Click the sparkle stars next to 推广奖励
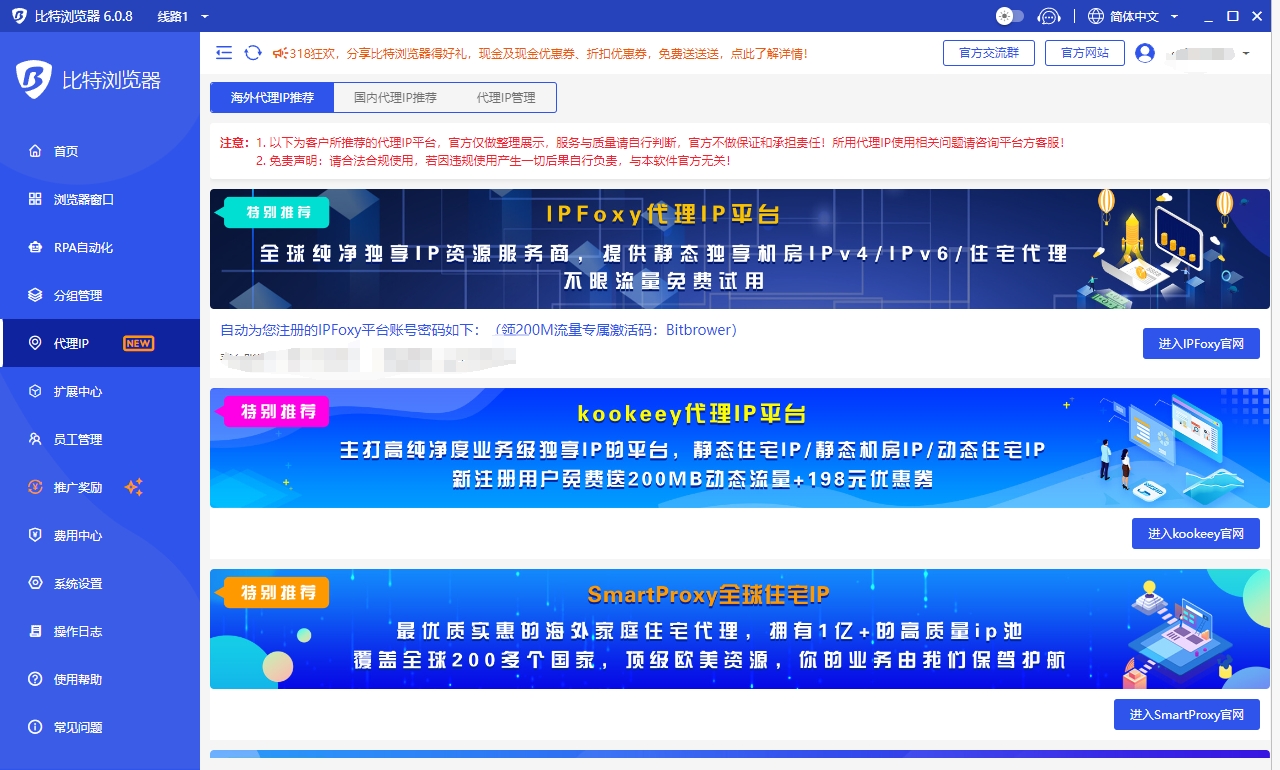Image resolution: width=1280 pixels, height=770 pixels. pos(134,487)
